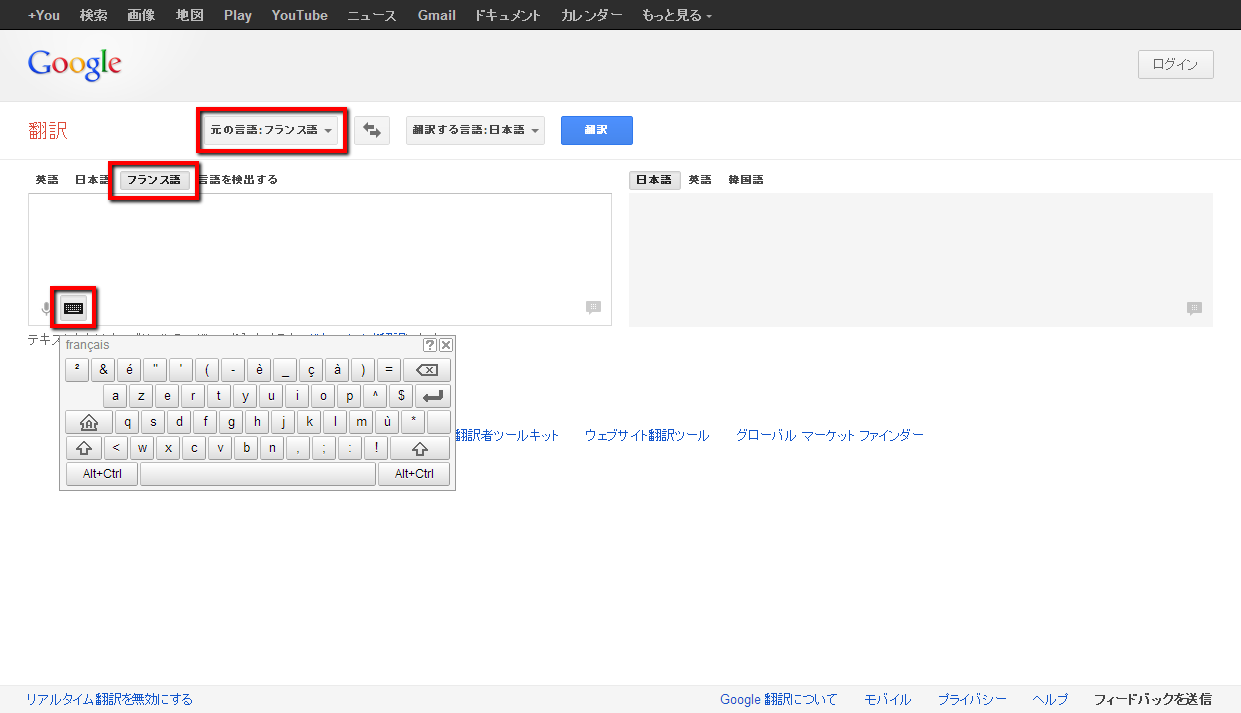
Task: Select 韓国語 as target language tab
Action: (x=745, y=180)
